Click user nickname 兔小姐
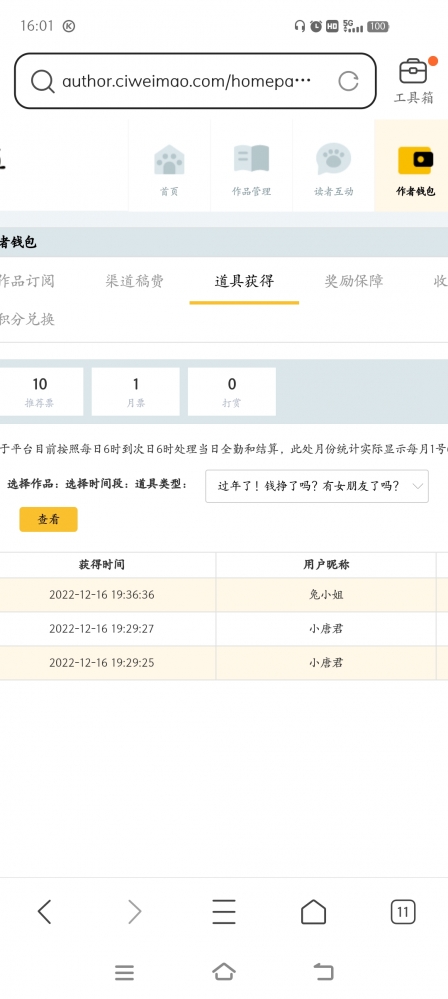This screenshot has width=448, height=999. (x=326, y=595)
